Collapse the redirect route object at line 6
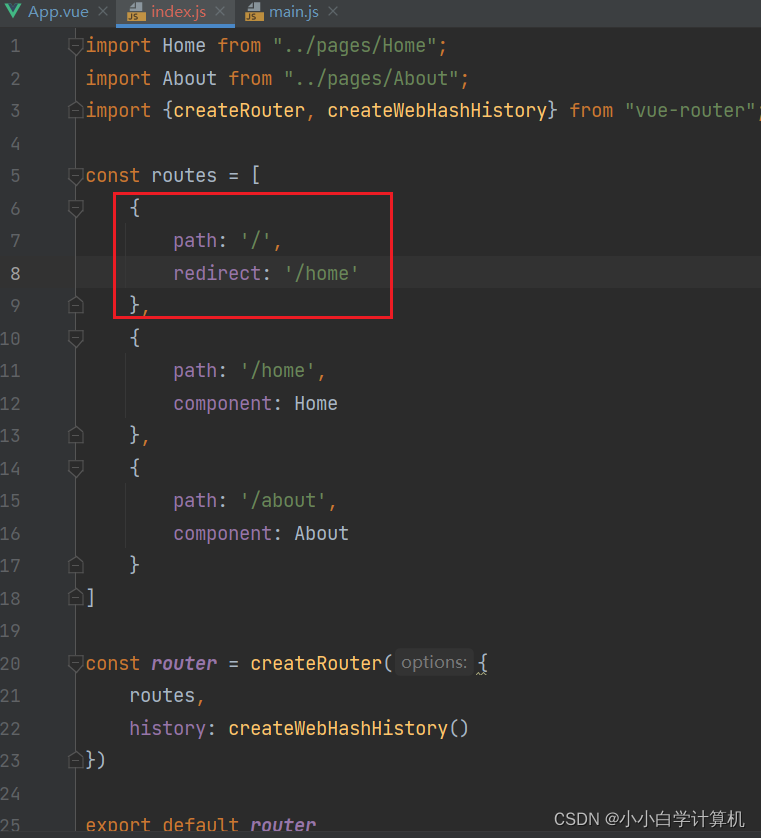This screenshot has width=761, height=838. click(75, 208)
